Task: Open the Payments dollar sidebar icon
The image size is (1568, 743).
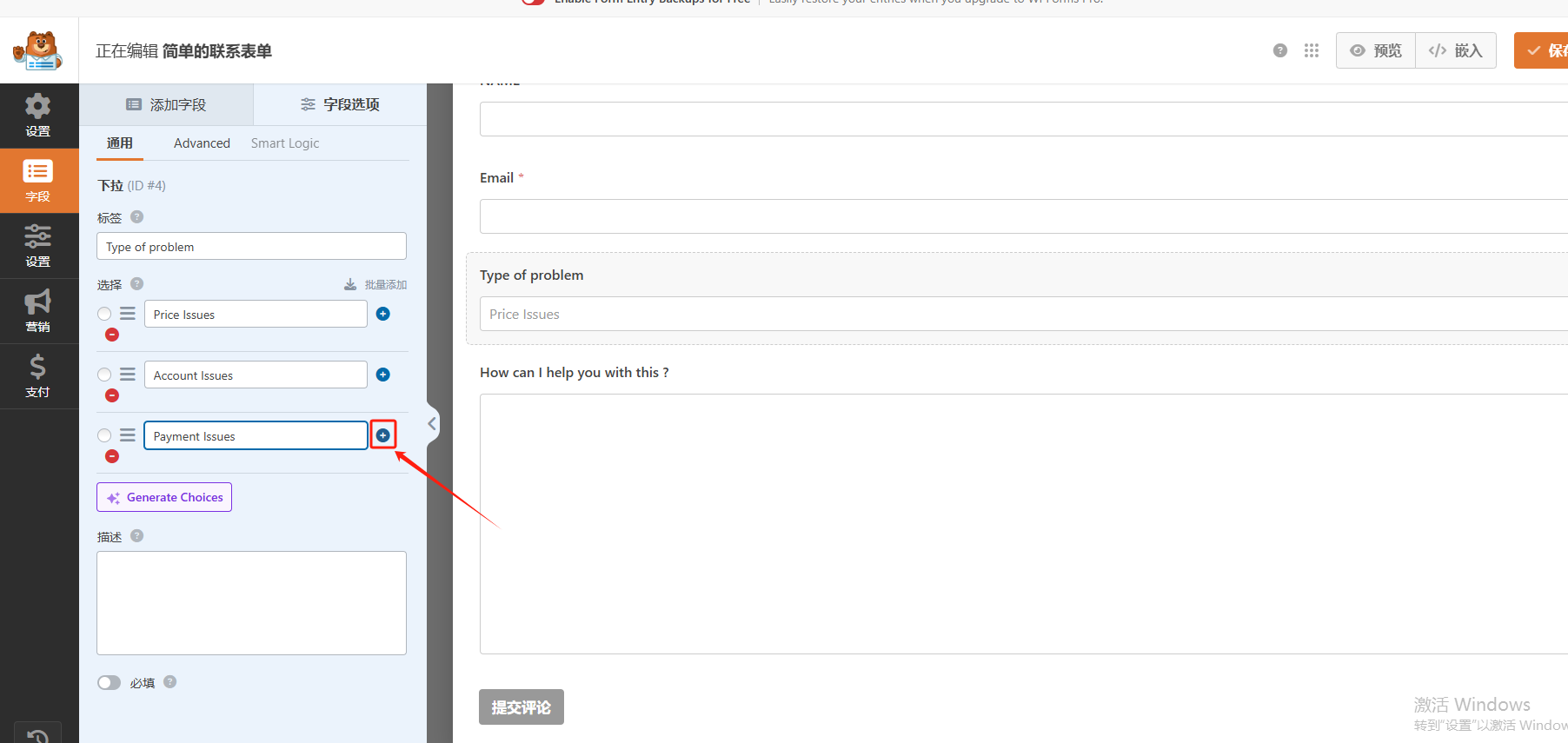Action: pos(38,375)
